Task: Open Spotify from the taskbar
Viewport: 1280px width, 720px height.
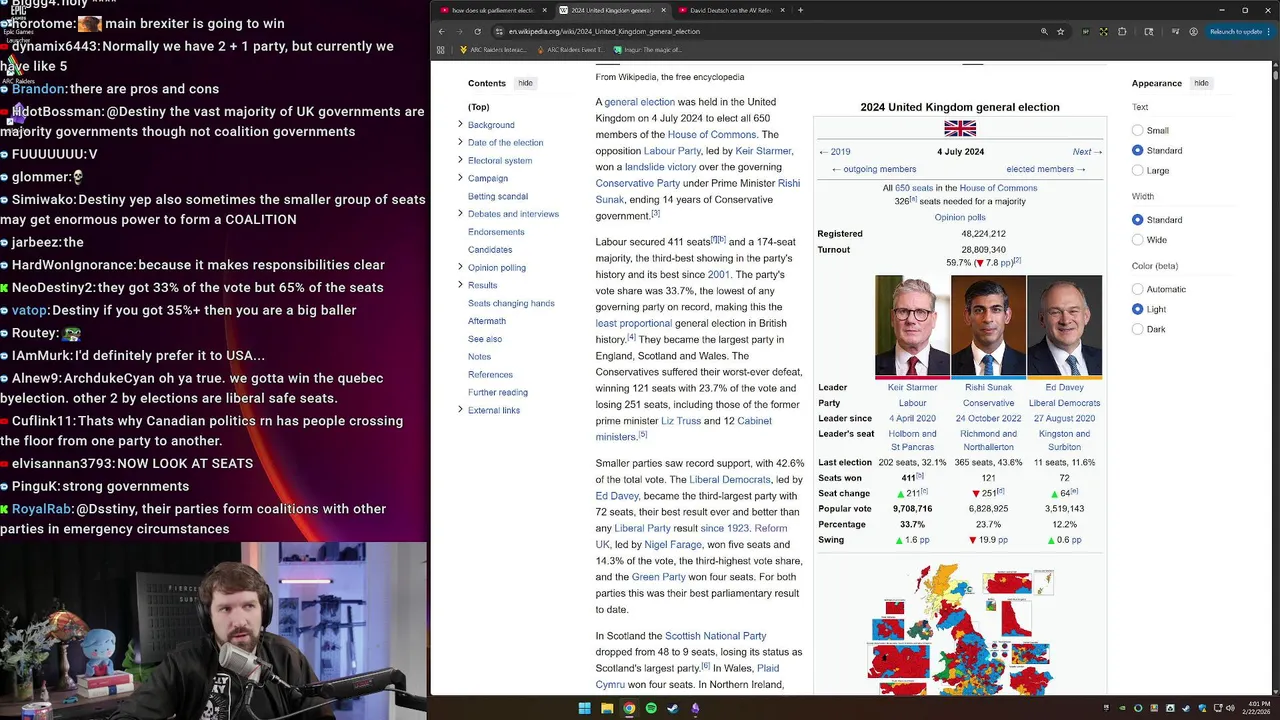Action: [x=651, y=708]
